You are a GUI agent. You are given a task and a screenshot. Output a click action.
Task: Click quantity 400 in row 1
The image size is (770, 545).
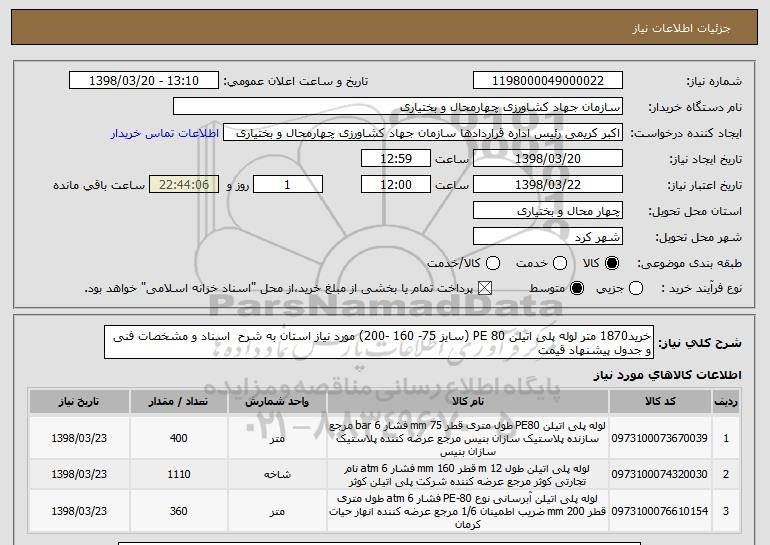coord(178,438)
